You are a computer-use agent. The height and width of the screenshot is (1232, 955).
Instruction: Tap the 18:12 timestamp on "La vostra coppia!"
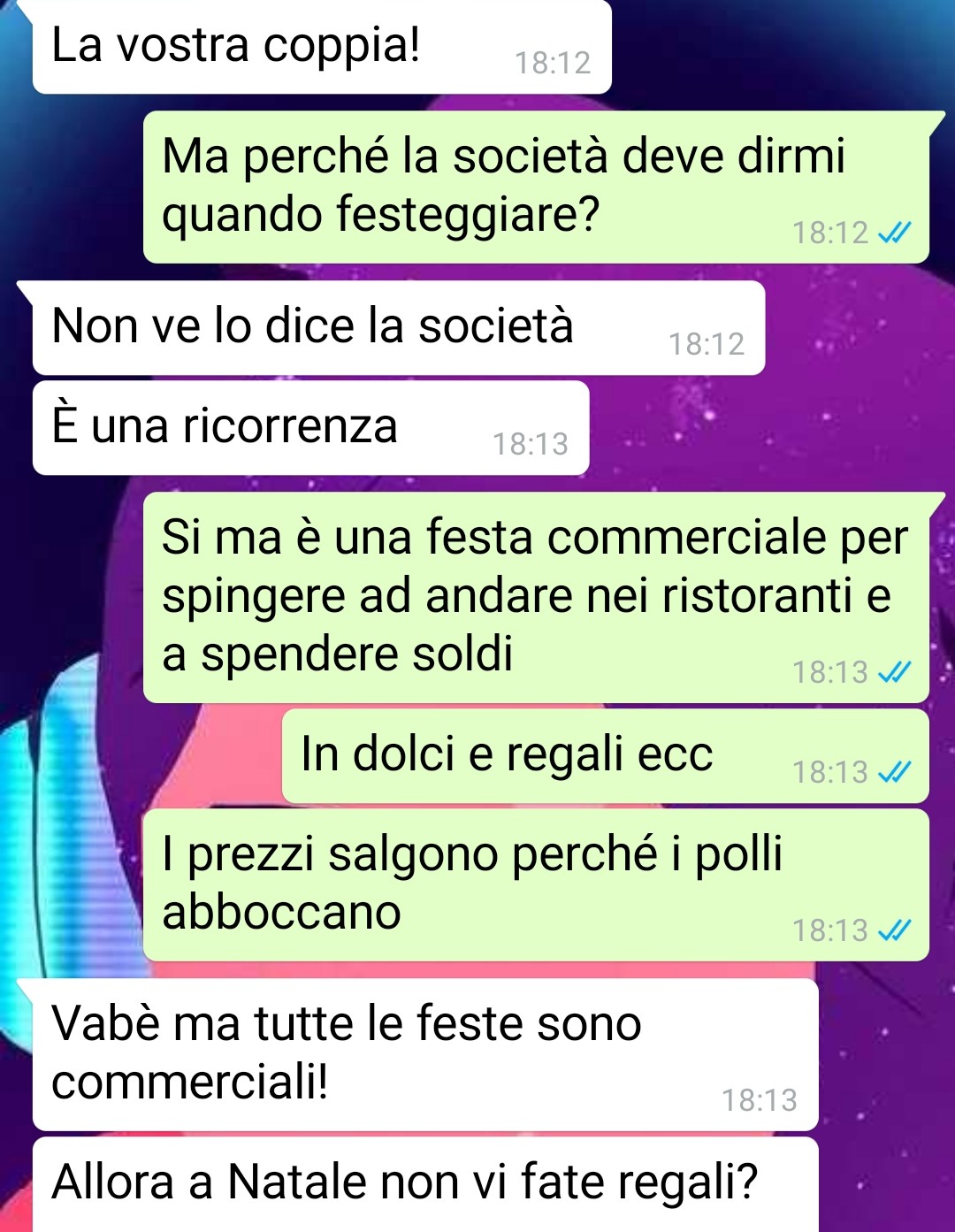pos(553,63)
